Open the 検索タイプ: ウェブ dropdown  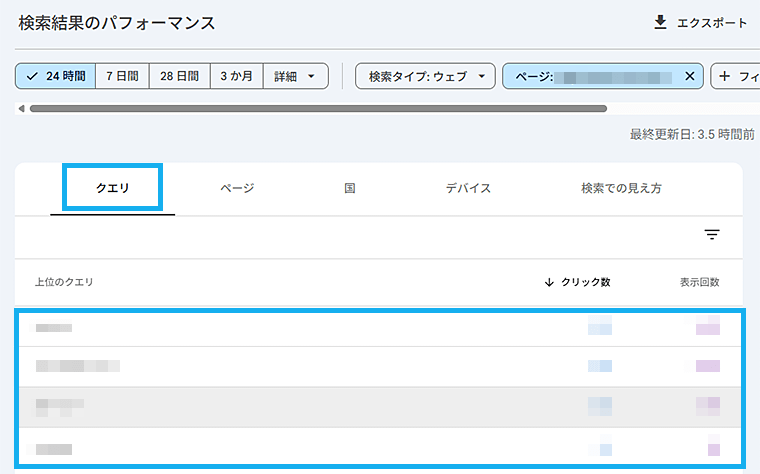426,76
